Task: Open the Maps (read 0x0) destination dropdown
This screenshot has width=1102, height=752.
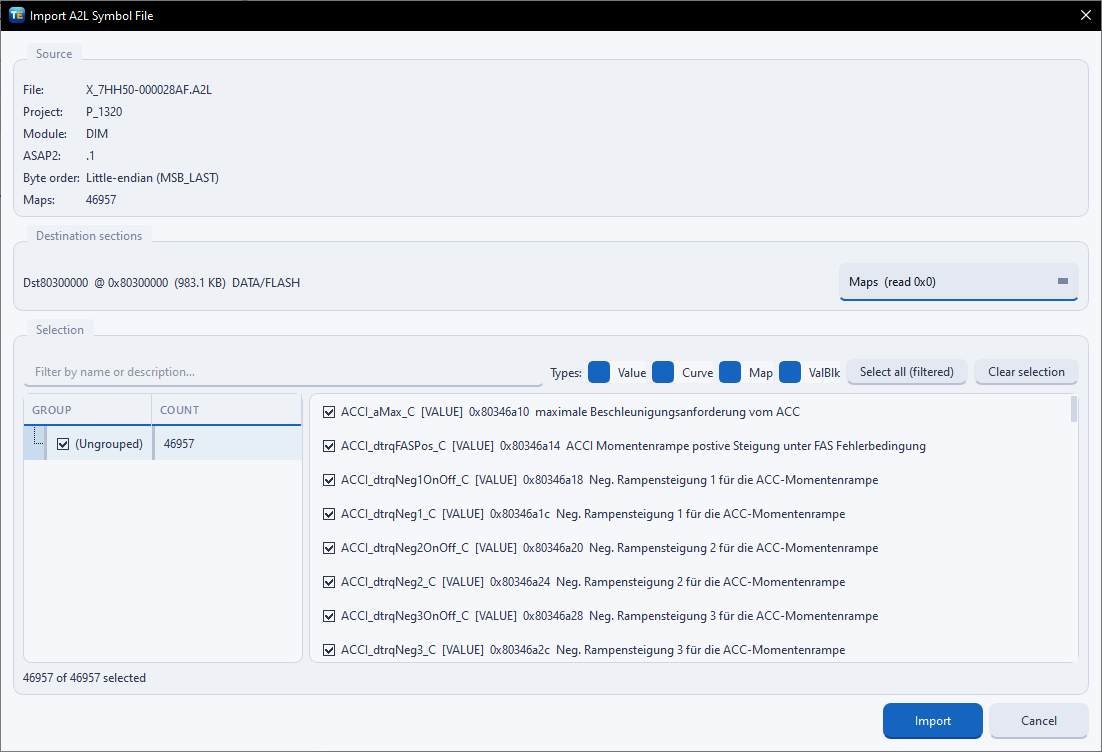Action: coord(958,282)
